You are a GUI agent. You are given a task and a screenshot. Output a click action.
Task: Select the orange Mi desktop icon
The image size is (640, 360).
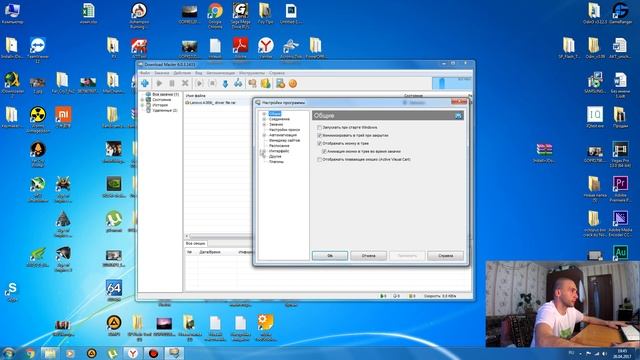63,117
